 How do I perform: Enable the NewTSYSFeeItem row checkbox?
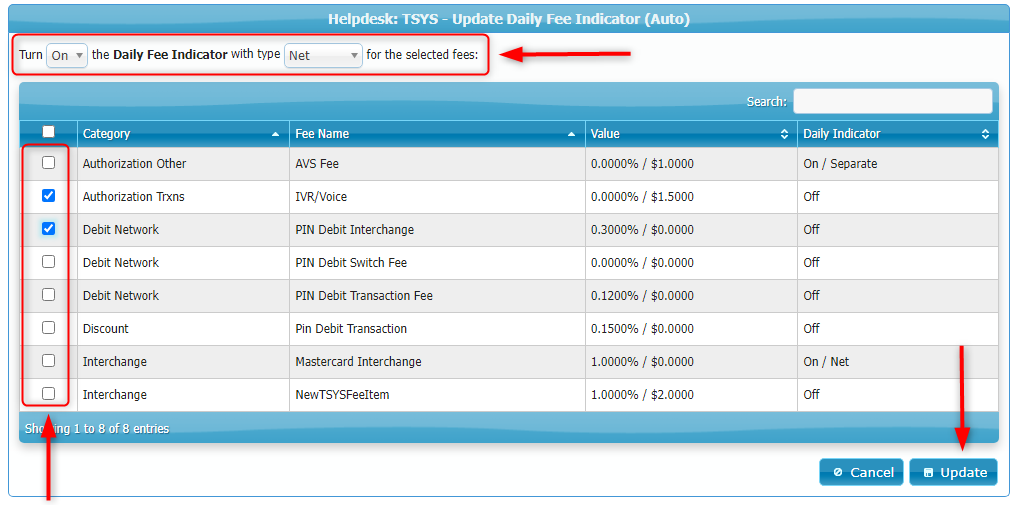[x=48, y=394]
